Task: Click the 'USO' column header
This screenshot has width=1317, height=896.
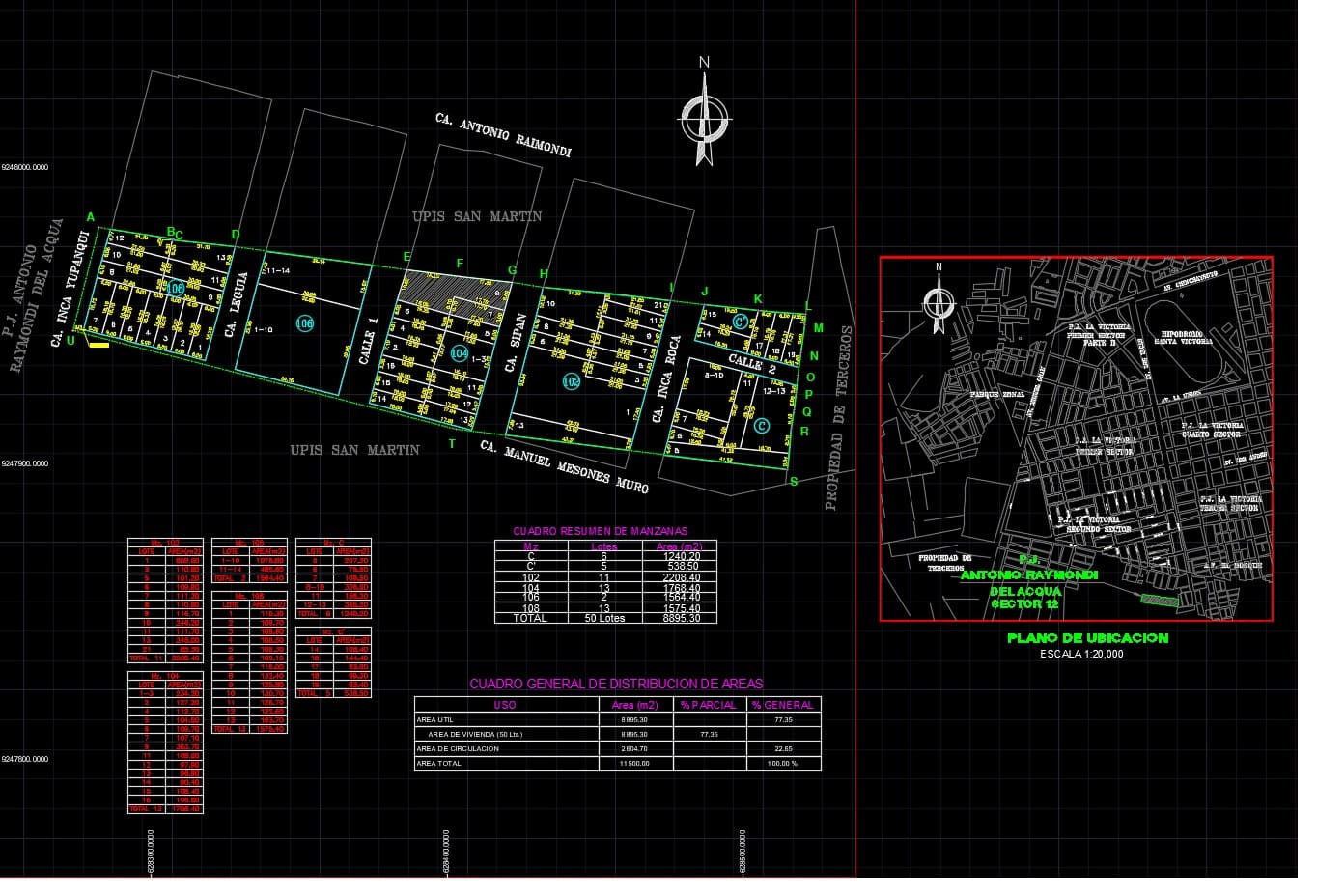Action: (x=505, y=705)
